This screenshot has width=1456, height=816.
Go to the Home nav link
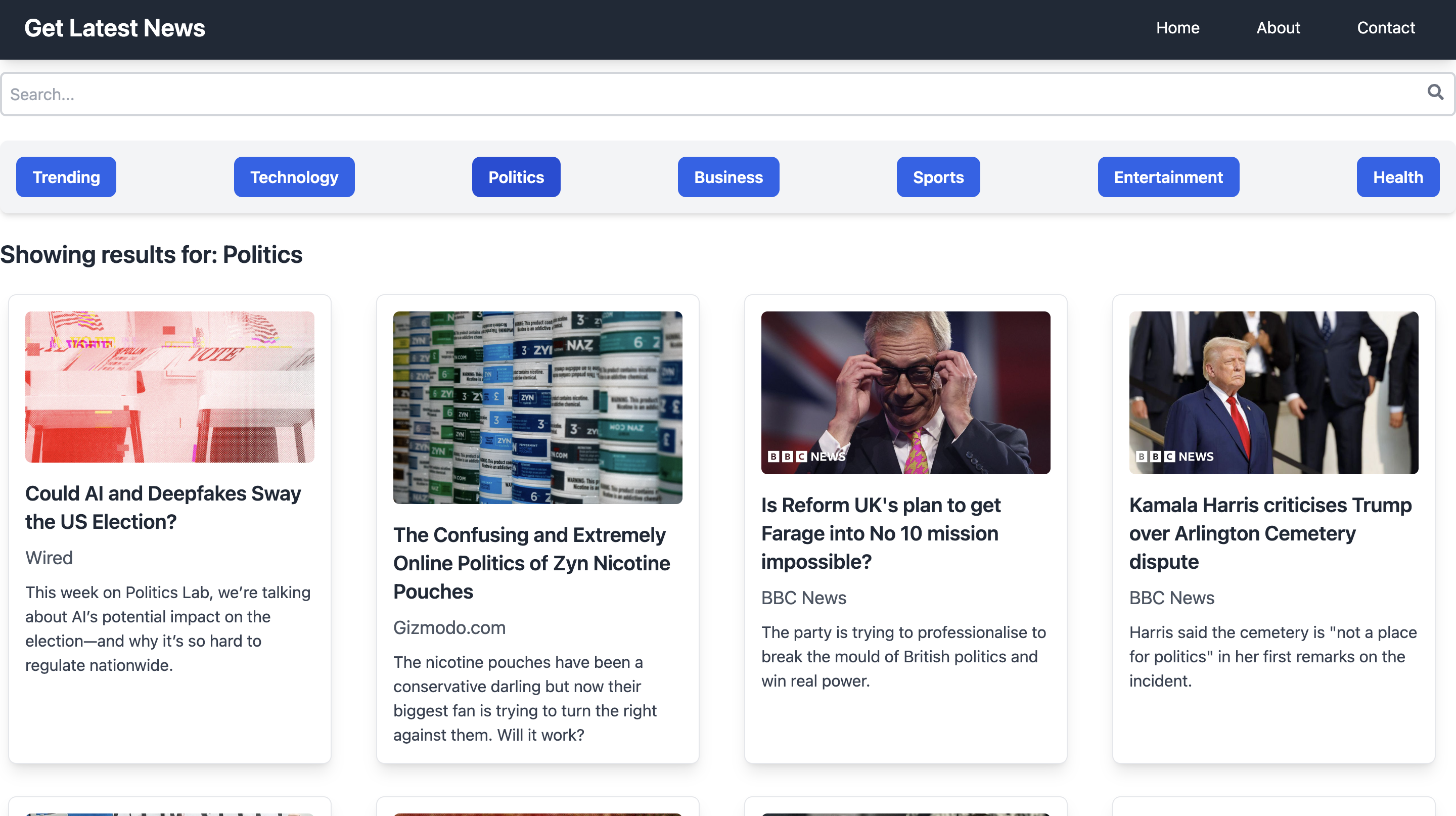click(x=1177, y=28)
